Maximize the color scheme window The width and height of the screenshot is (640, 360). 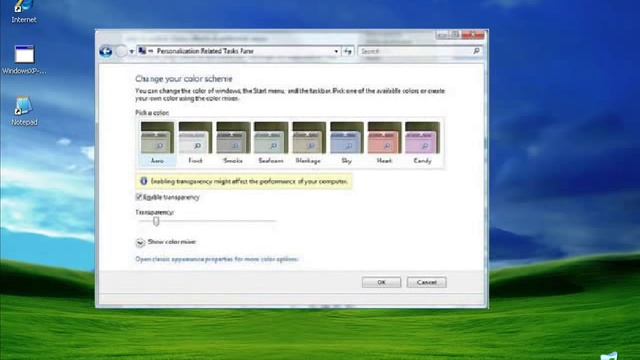[455, 36]
